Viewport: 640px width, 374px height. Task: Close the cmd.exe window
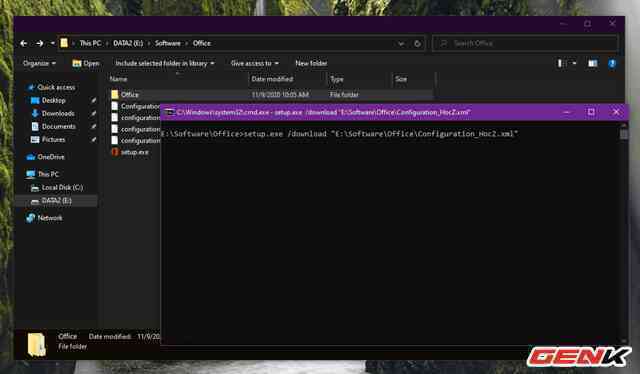point(616,112)
